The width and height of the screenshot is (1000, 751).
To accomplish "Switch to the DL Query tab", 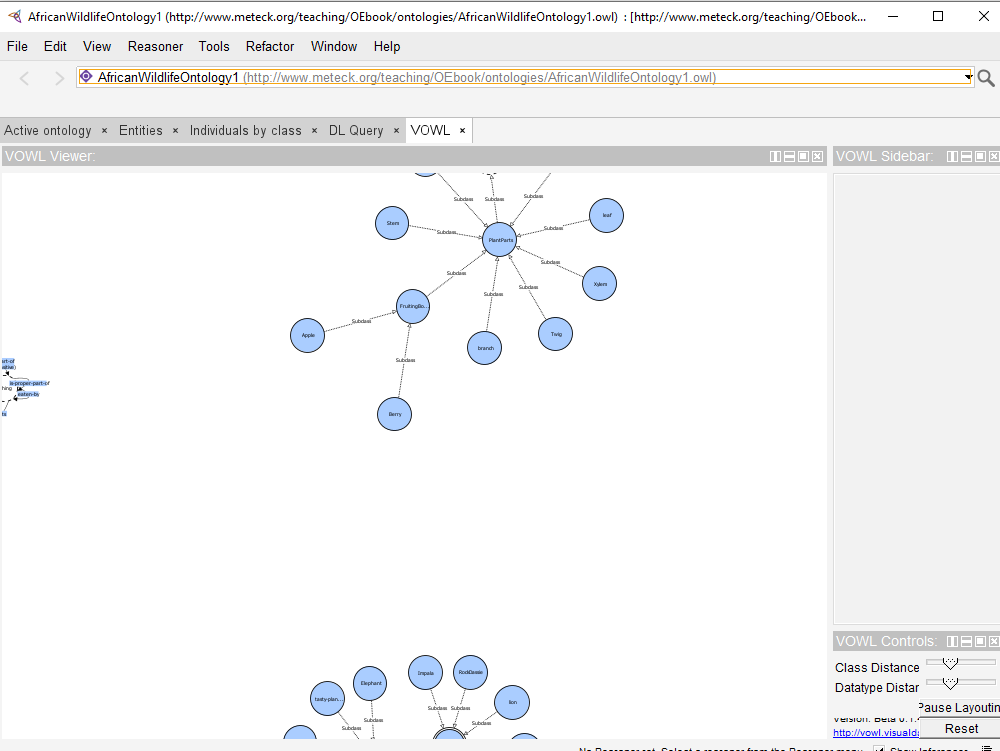I will 355,130.
